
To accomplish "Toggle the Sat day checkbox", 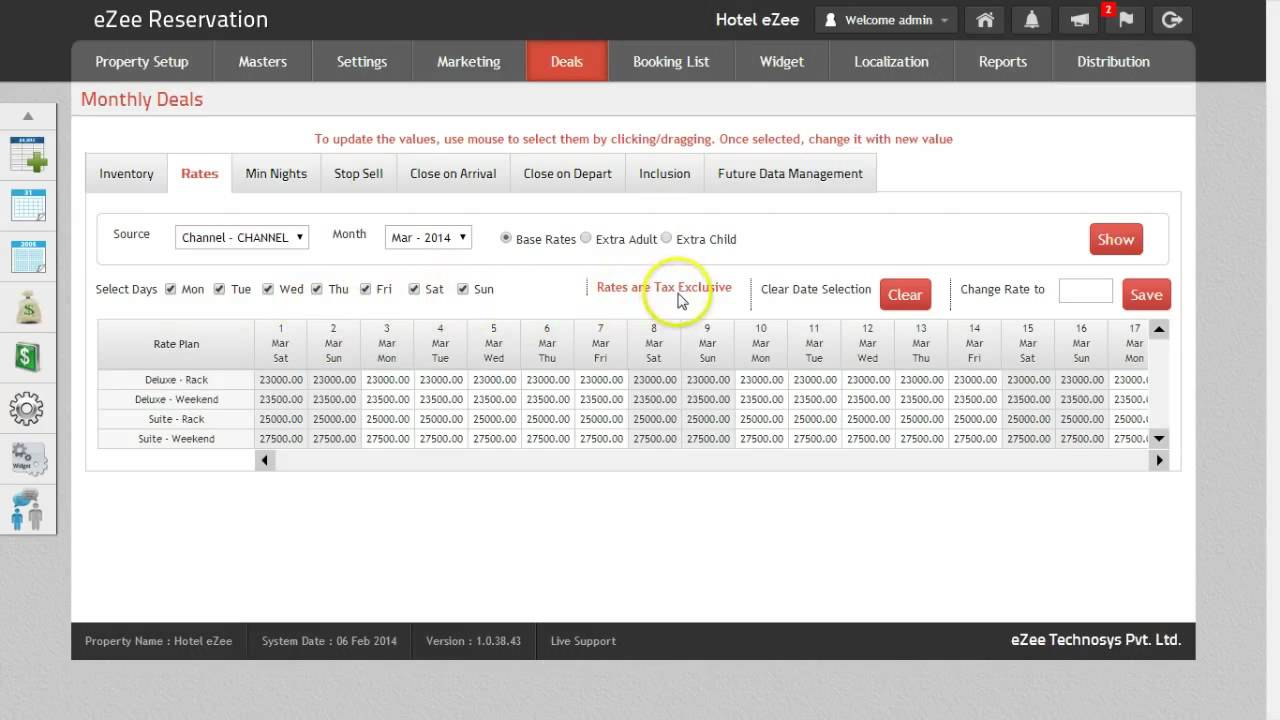I will coord(414,289).
